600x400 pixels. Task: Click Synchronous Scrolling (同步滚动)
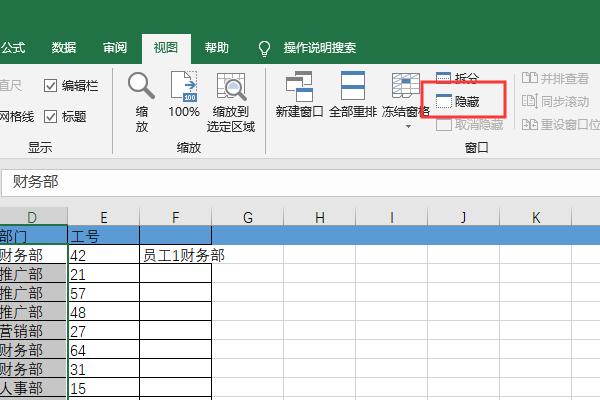555,101
